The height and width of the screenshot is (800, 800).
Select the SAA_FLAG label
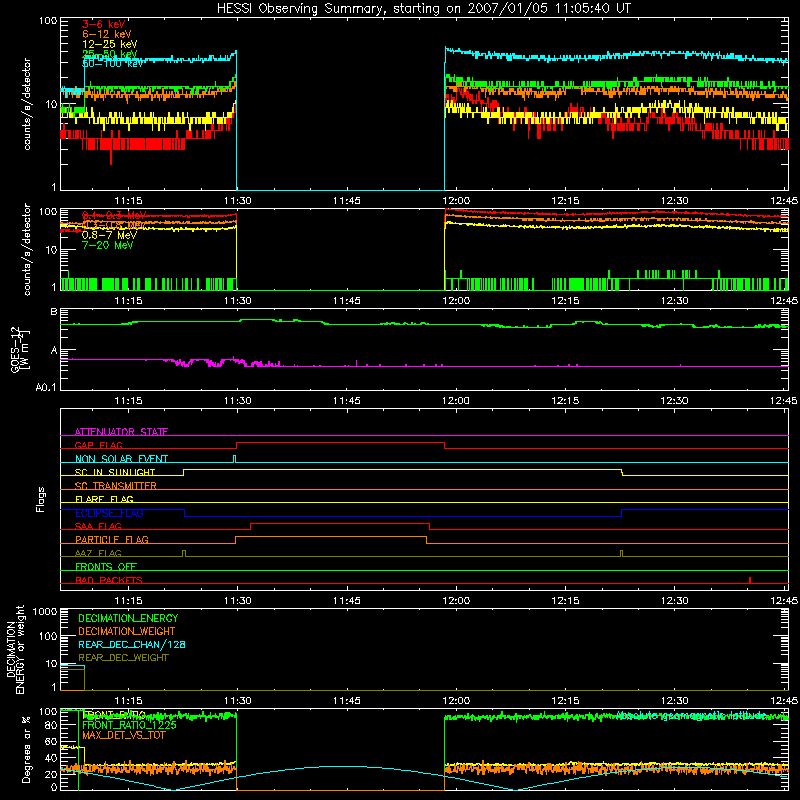pyautogui.click(x=98, y=526)
